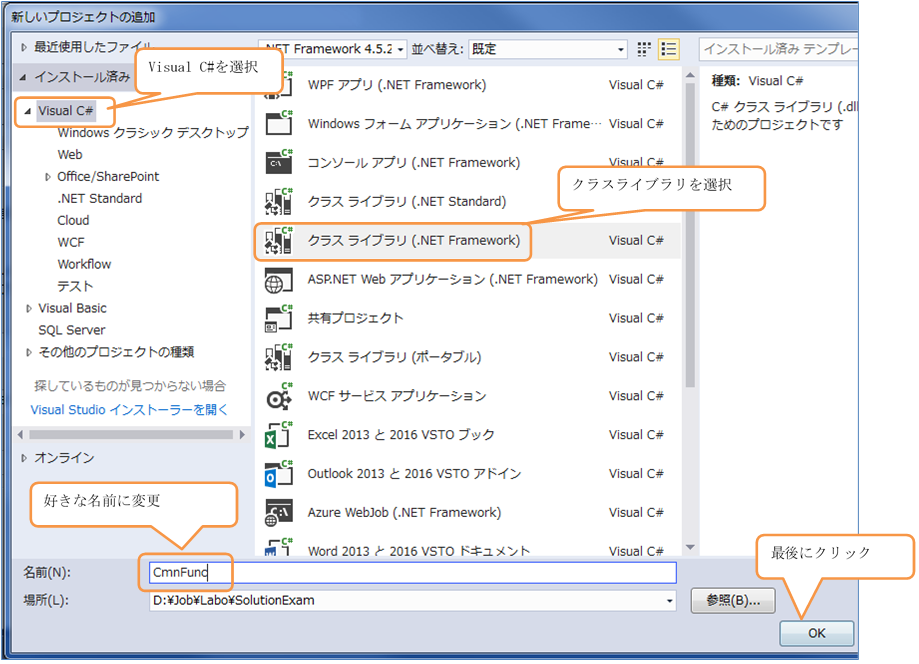The width and height of the screenshot is (919, 664).
Task: Choose the コンソール アプリ template icon
Action: coord(278,163)
